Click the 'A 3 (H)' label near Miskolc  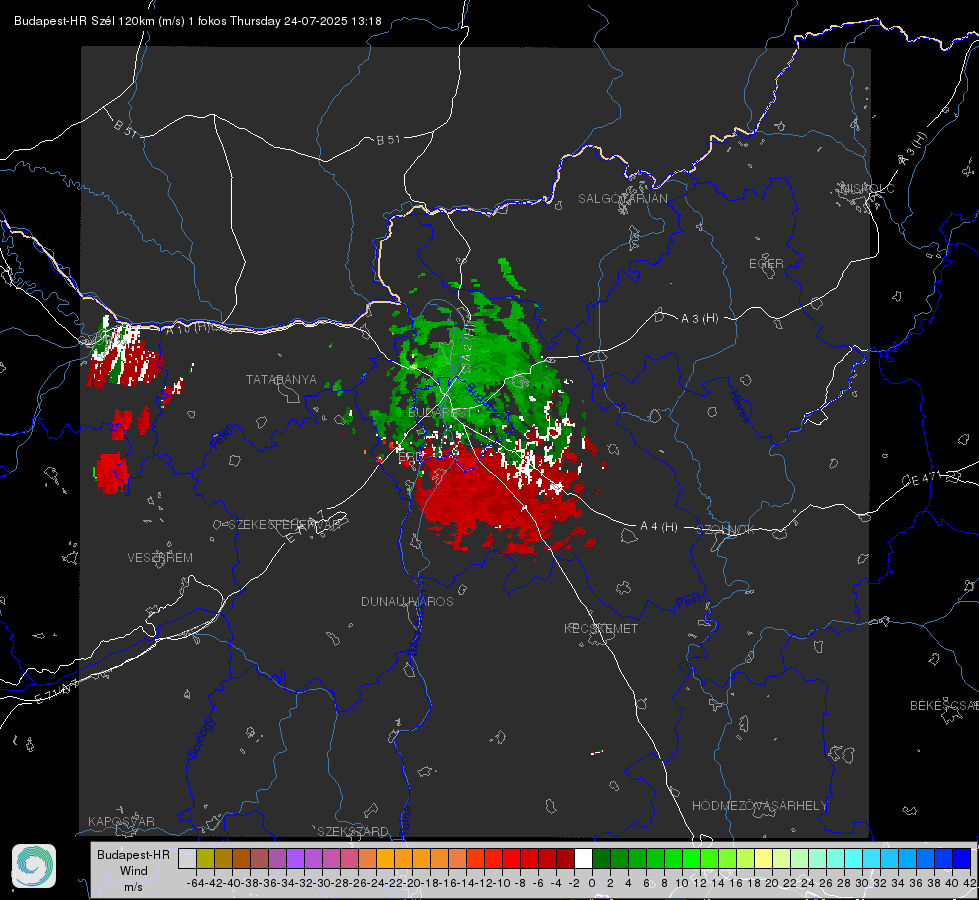point(913,149)
